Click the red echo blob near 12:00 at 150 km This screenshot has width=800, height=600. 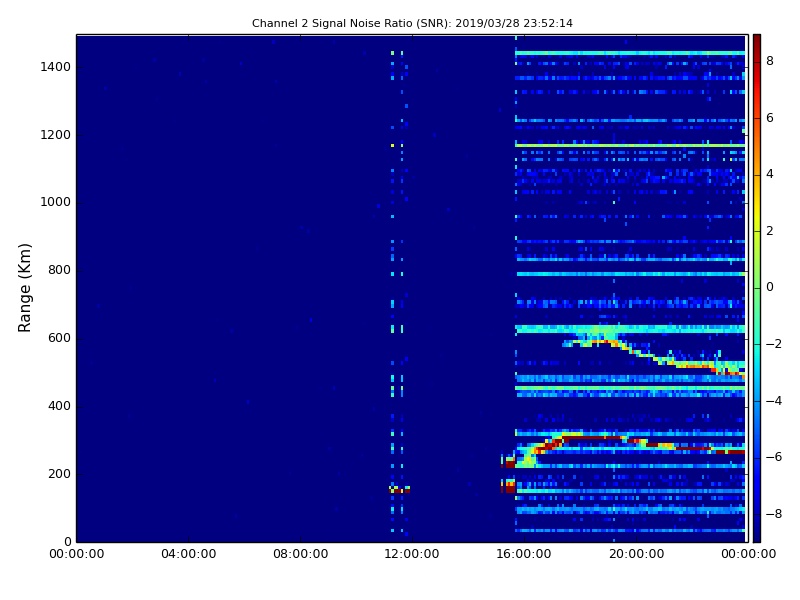click(x=399, y=490)
